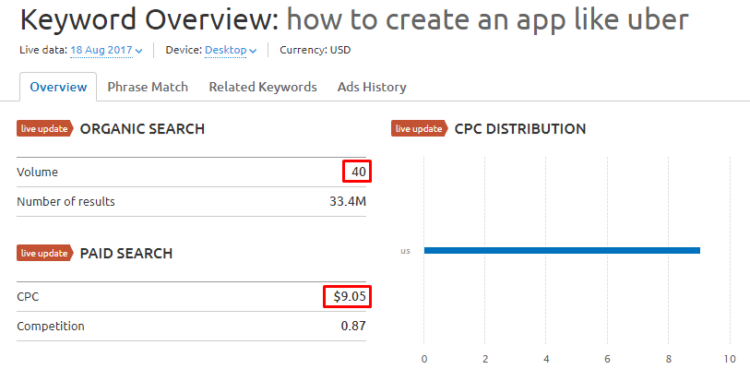Image resolution: width=750 pixels, height=381 pixels.
Task: Click the blue US CPC bar
Action: [562, 250]
